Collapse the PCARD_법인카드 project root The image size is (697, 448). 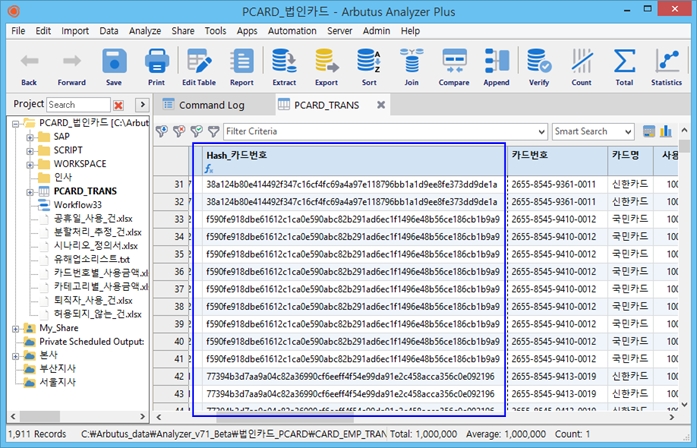16,123
